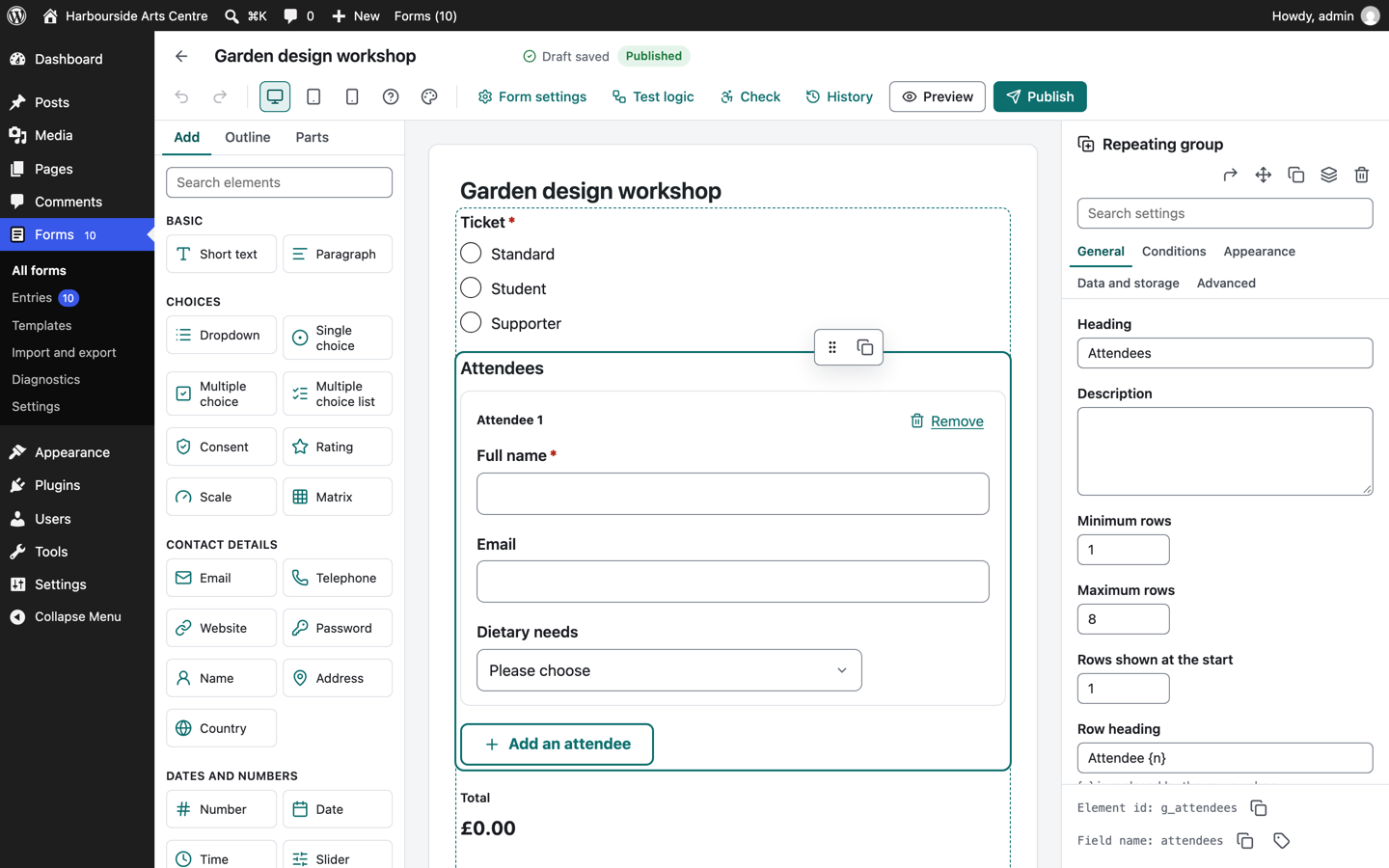Copy the field name attendees

(x=1244, y=841)
